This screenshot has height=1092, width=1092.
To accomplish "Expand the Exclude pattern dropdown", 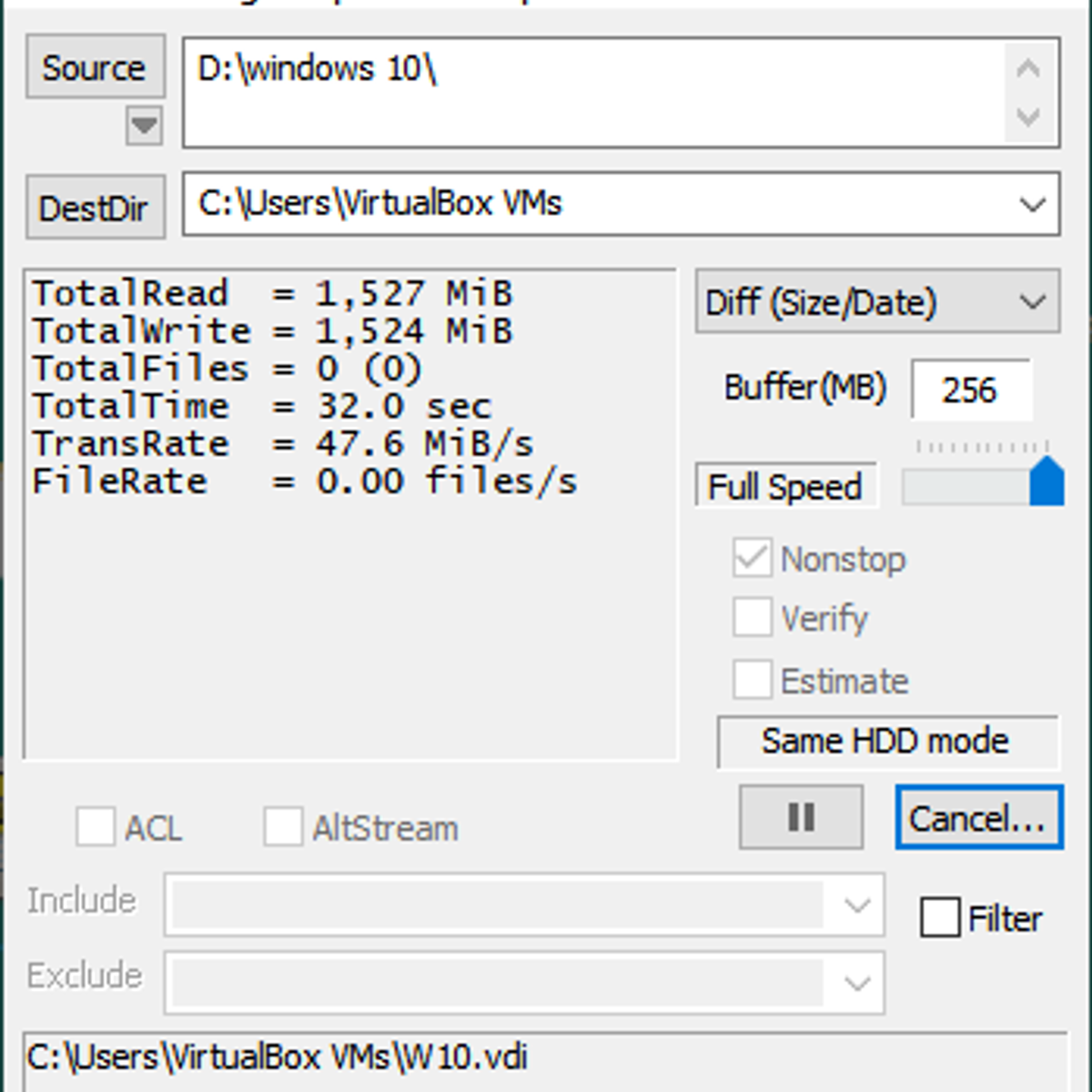I will click(854, 984).
